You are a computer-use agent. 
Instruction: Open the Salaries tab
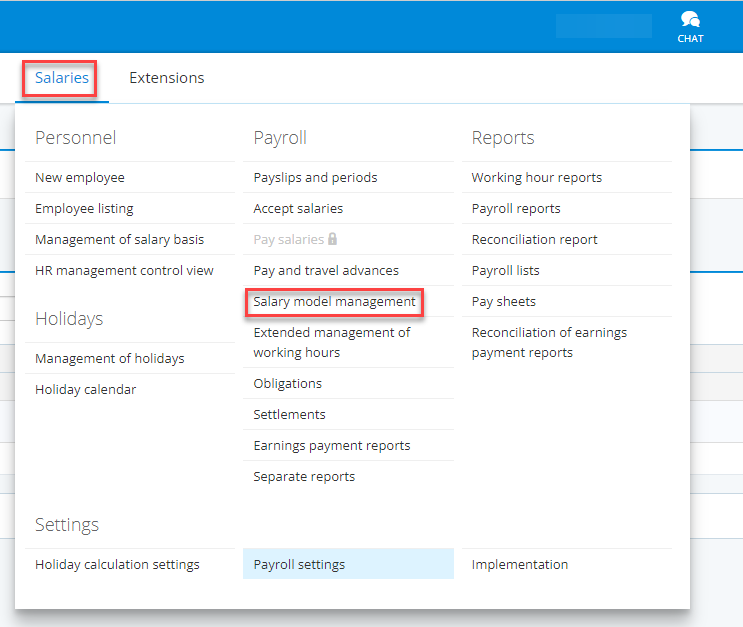[62, 78]
